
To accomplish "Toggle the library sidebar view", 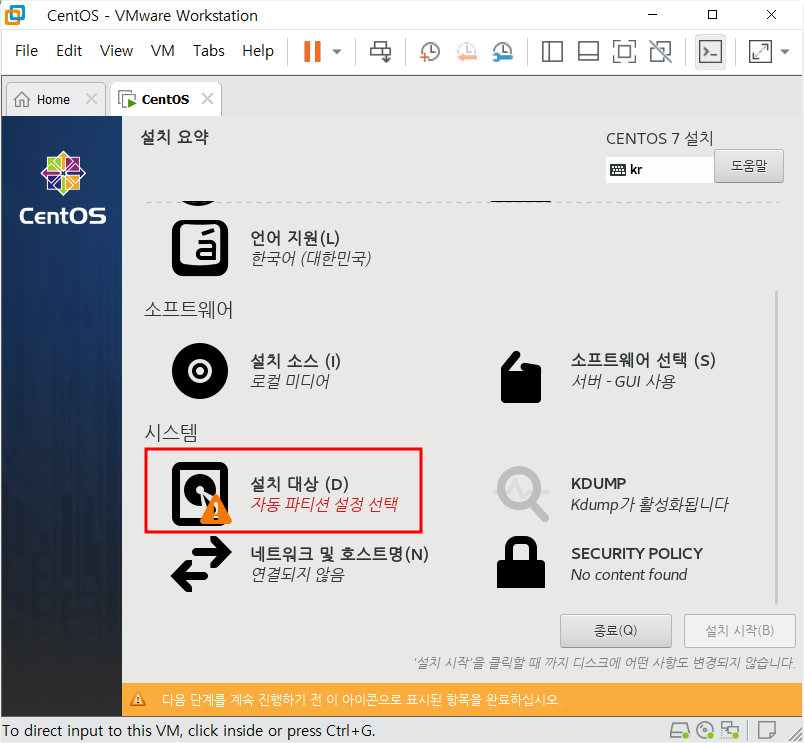I will [x=552, y=51].
